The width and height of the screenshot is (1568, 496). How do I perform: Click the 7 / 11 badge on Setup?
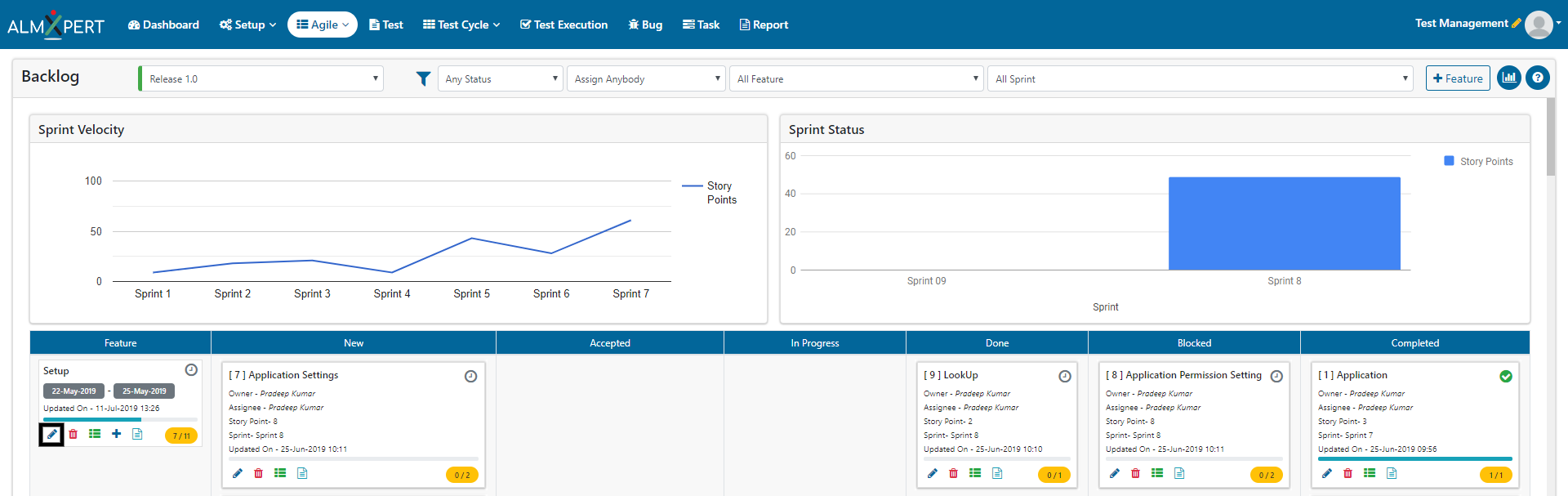(181, 436)
